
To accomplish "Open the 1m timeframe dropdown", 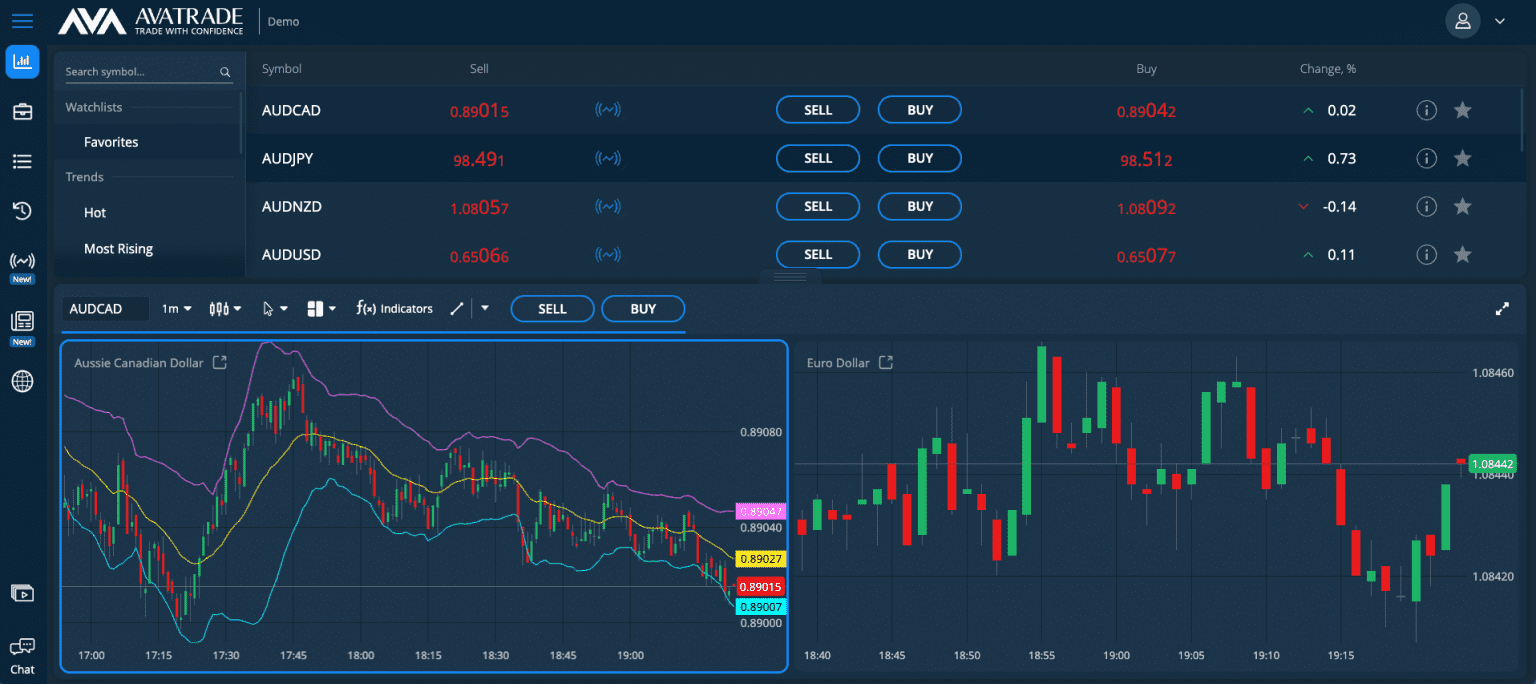I will click(x=176, y=309).
